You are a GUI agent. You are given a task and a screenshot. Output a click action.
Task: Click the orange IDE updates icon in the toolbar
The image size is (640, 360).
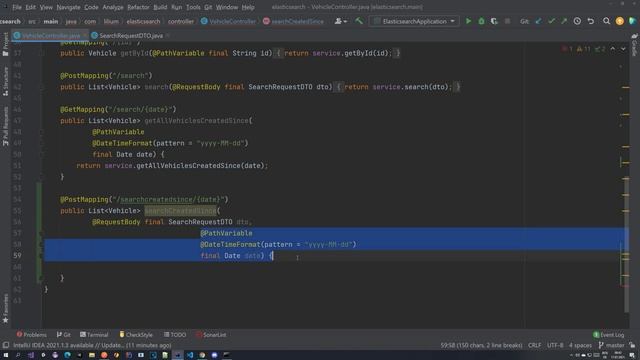pyautogui.click(x=620, y=21)
